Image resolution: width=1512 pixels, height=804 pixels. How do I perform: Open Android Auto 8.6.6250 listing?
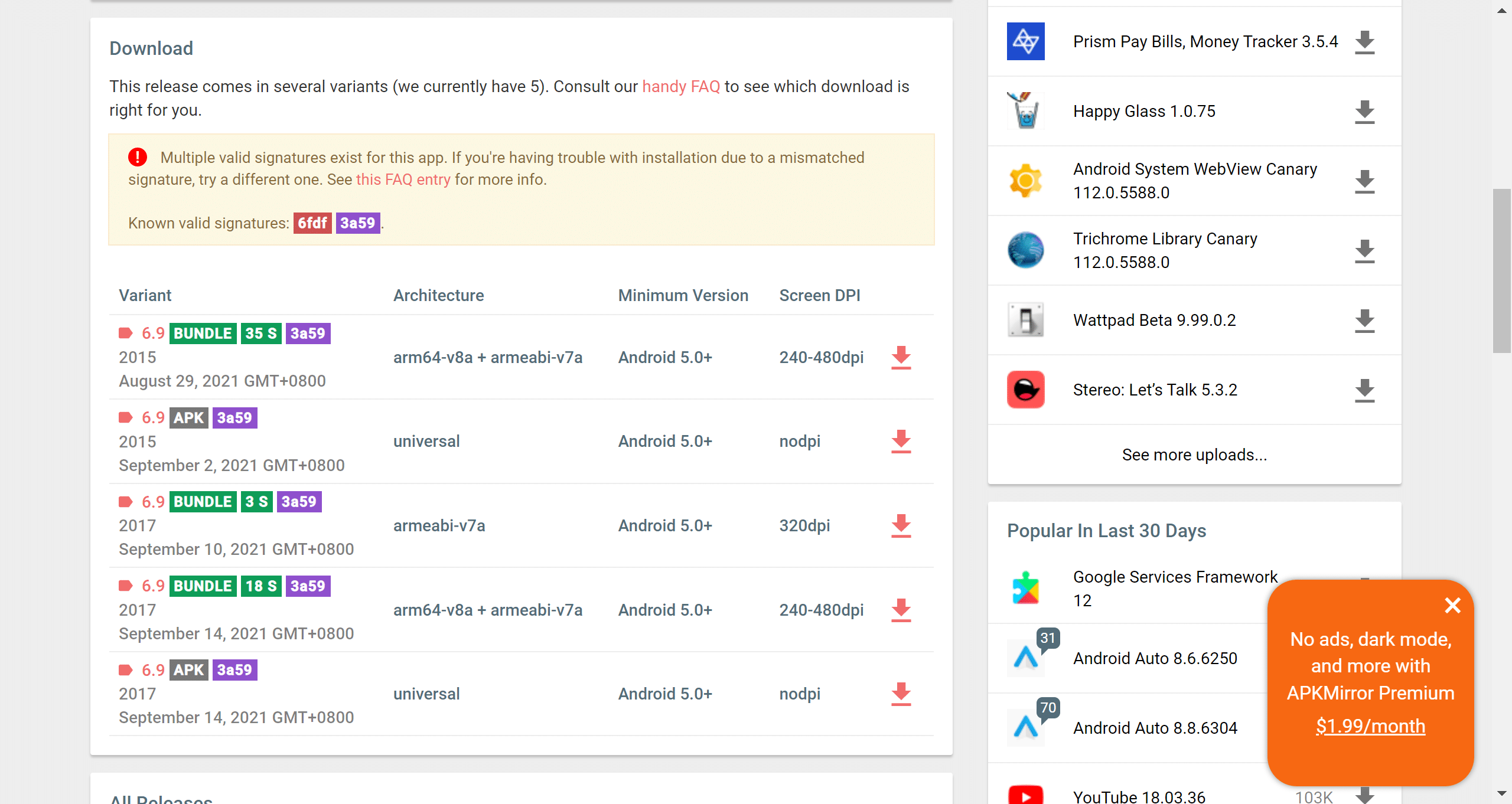[x=1155, y=658]
